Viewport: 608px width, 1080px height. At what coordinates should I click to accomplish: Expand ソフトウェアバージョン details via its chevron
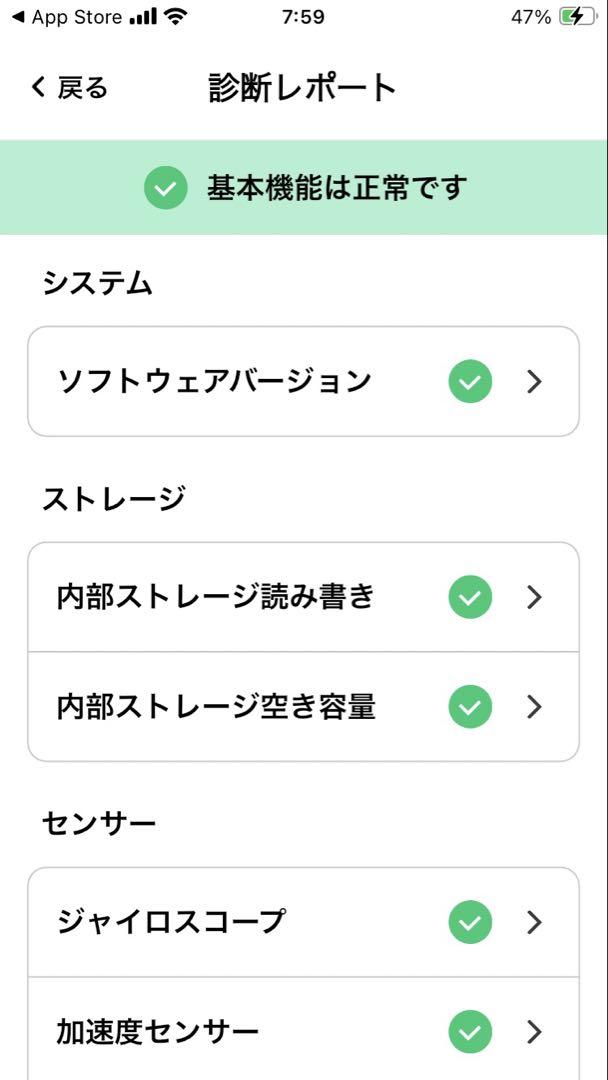534,381
